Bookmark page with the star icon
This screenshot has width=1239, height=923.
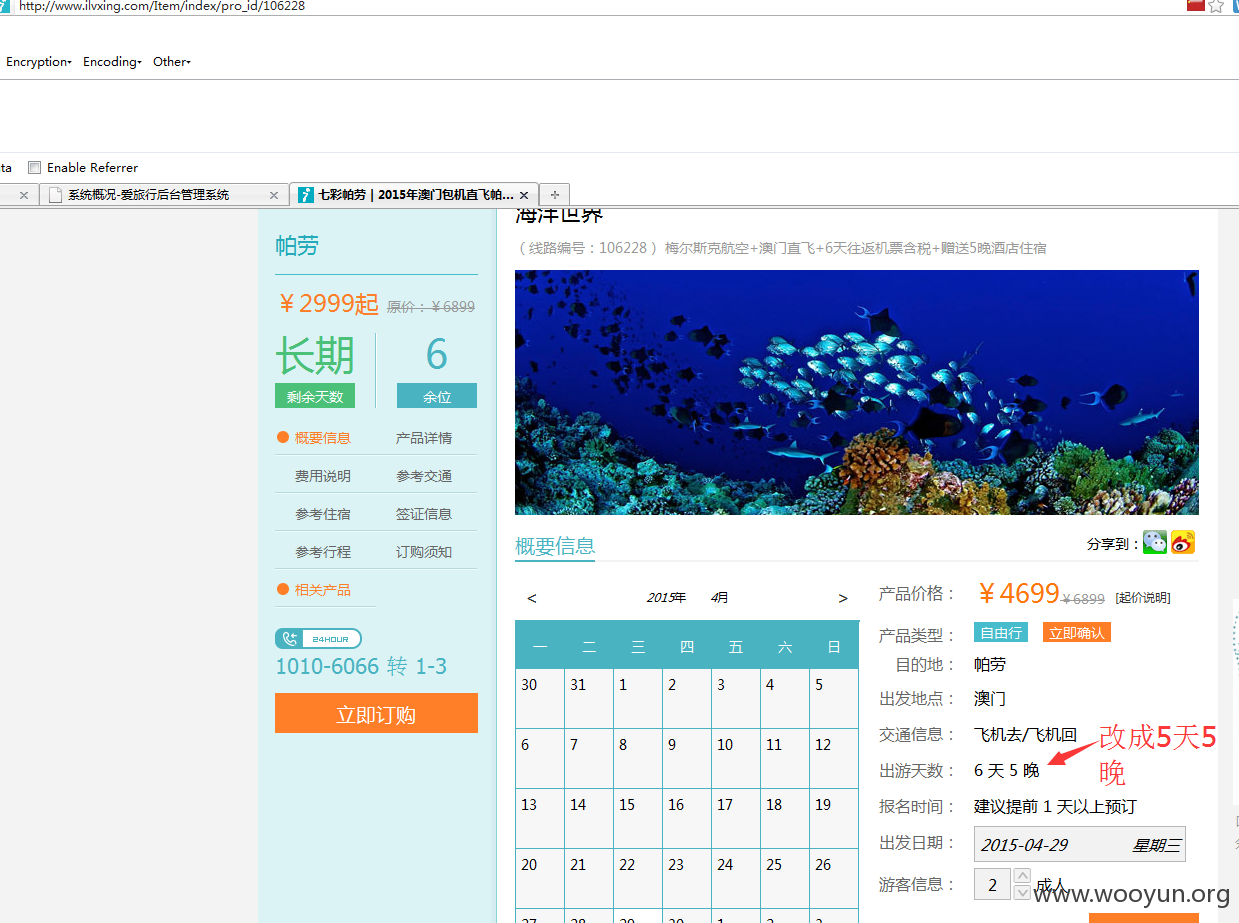tap(1216, 6)
